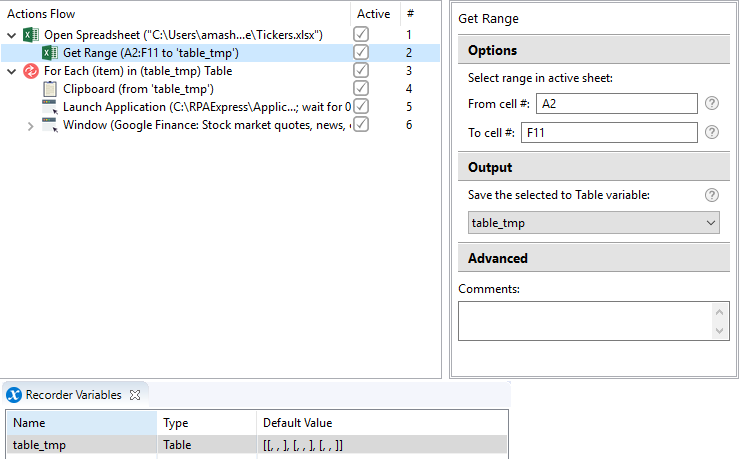The width and height of the screenshot is (739, 459).
Task: Collapse the Options section header
Action: tap(594, 50)
